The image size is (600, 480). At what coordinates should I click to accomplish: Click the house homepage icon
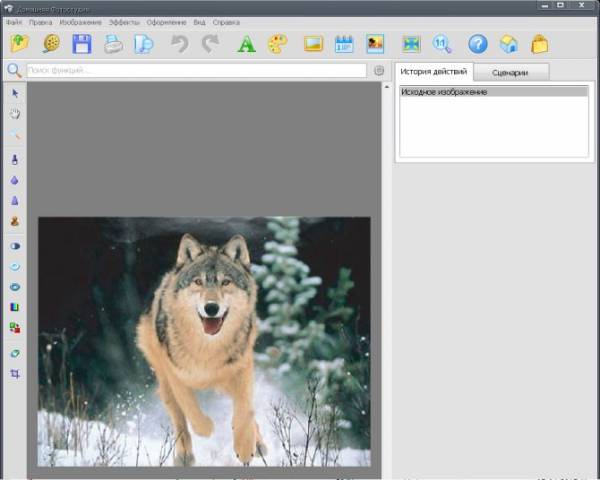coord(509,44)
